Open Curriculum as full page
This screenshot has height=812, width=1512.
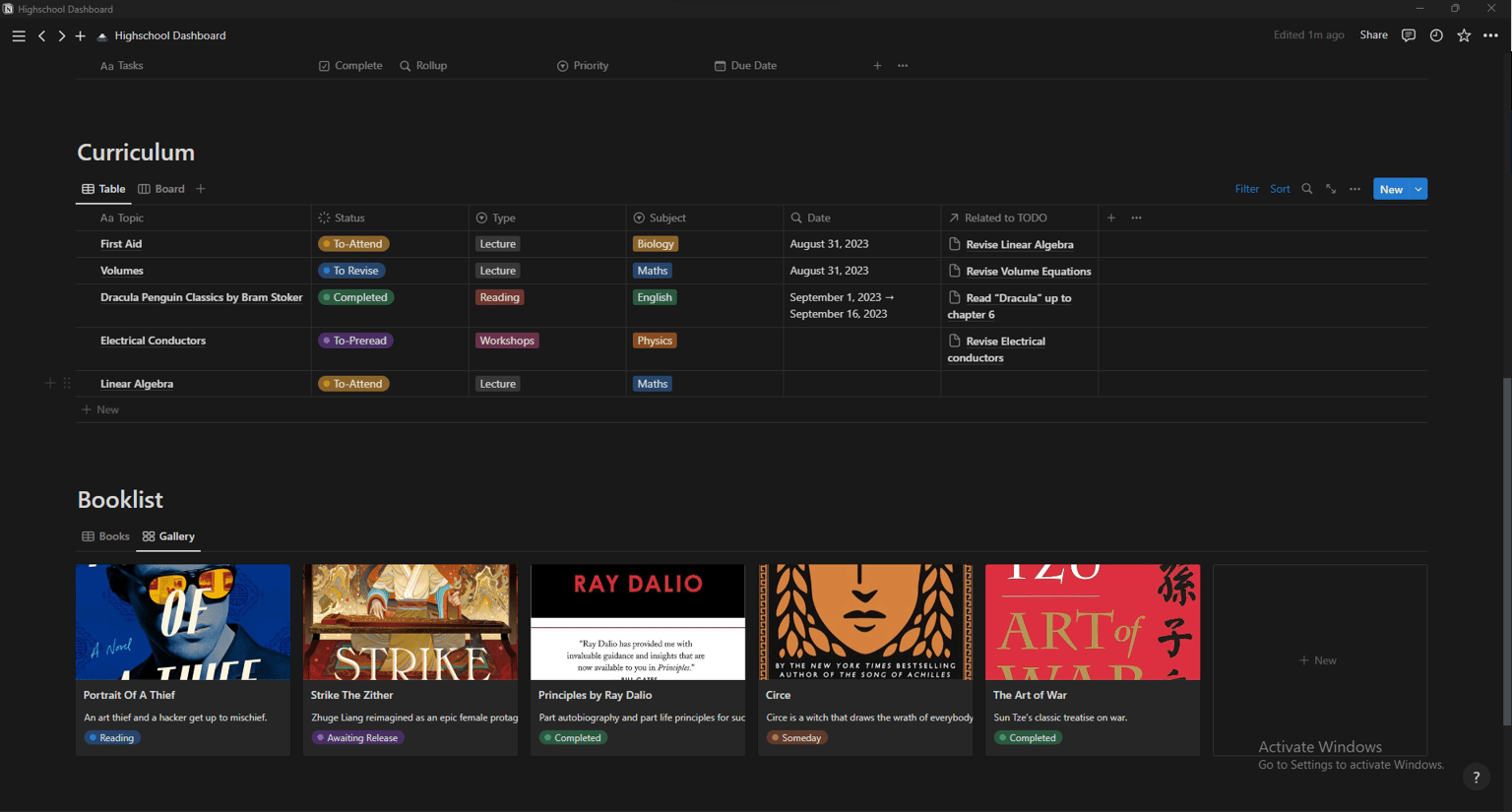(1331, 189)
